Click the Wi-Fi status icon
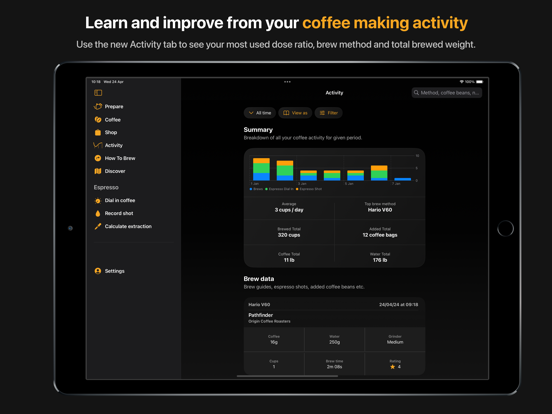The width and height of the screenshot is (552, 414). pos(462,82)
